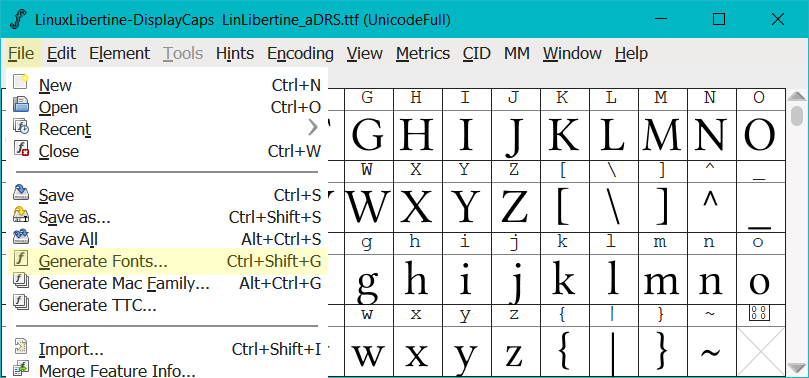Select the lowercase j glyph cell
Viewport: 809px width, 378px height.
coord(515,279)
